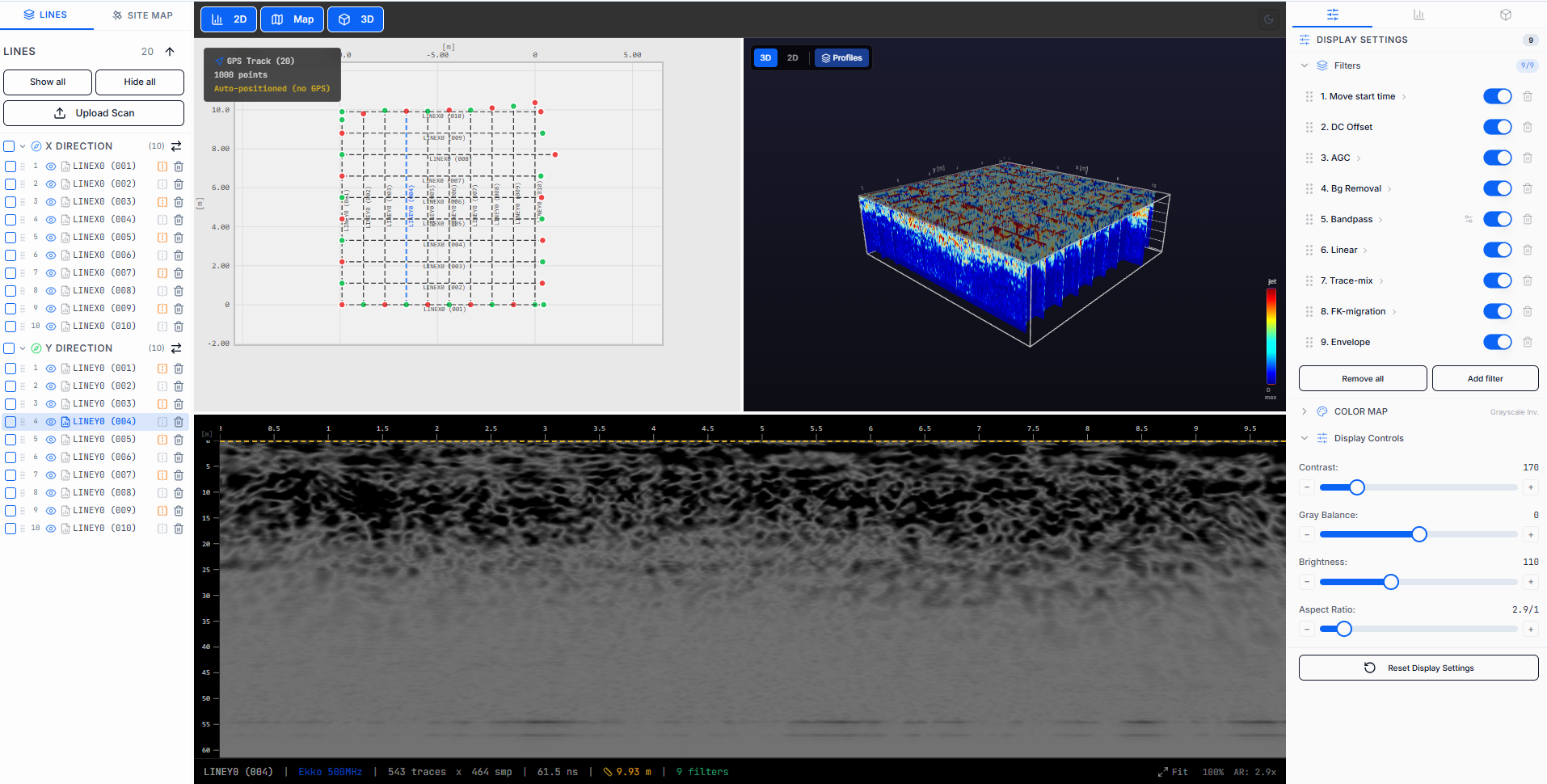Toggle dark mode moon icon
Screen dimensions: 1547x784
coord(1269,19)
